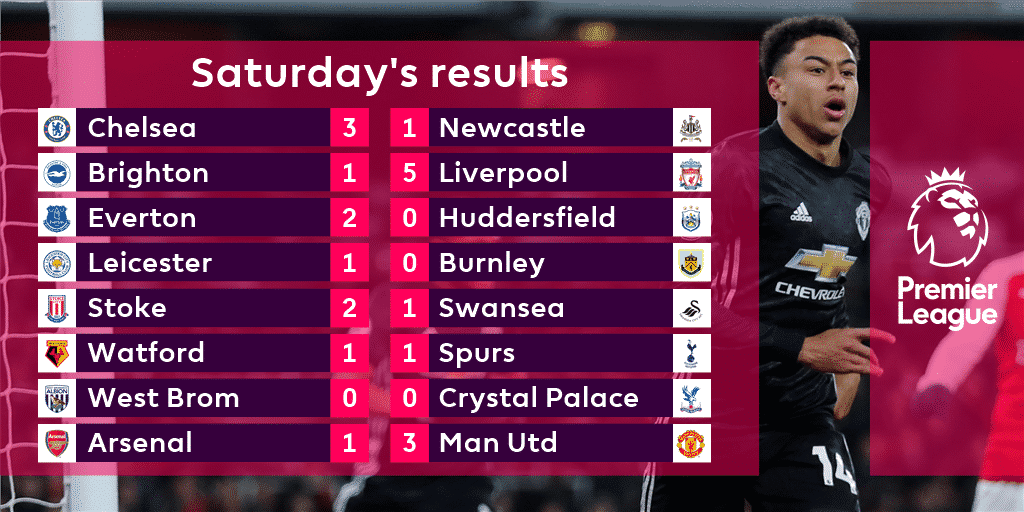The height and width of the screenshot is (512, 1024).
Task: Click the Chelsea club crest
Action: pyautogui.click(x=56, y=128)
